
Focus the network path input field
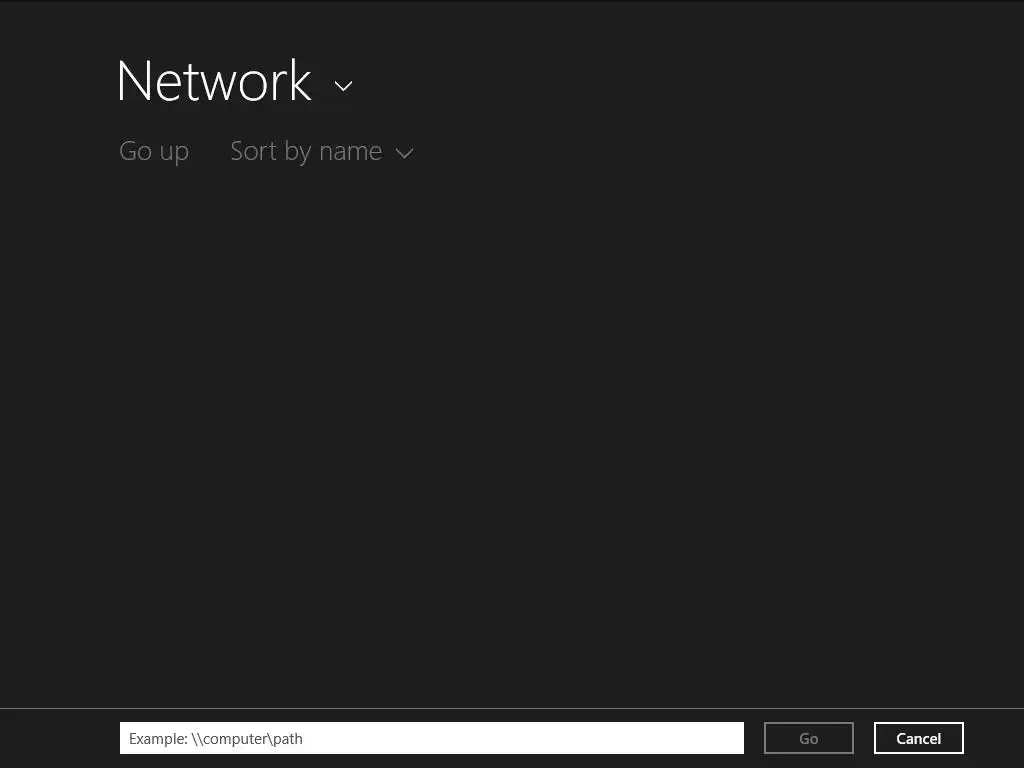[432, 738]
